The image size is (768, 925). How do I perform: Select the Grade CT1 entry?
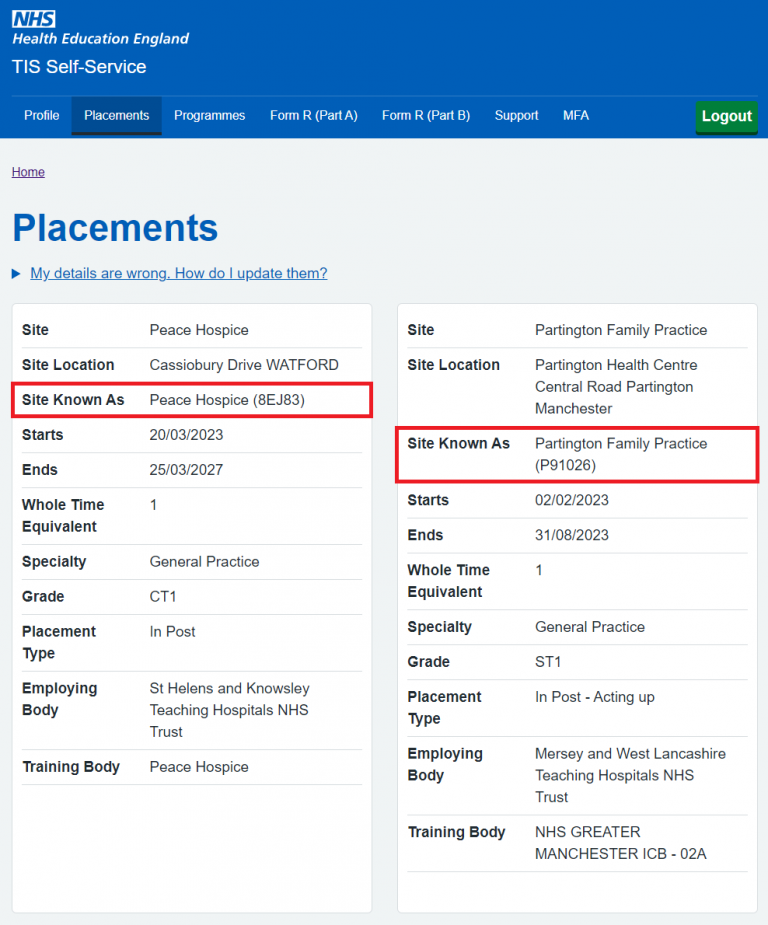[x=162, y=596]
